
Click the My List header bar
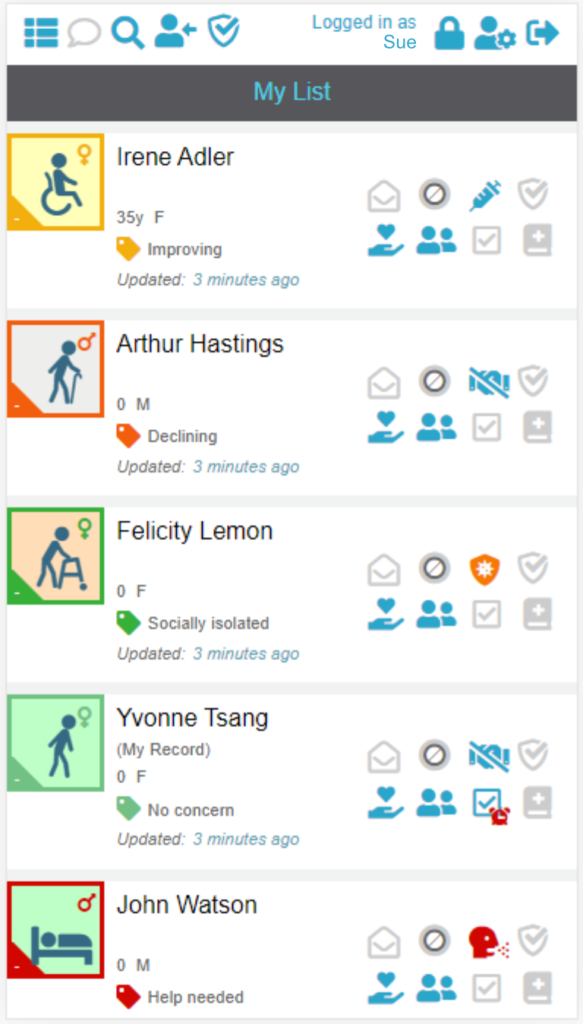click(292, 92)
